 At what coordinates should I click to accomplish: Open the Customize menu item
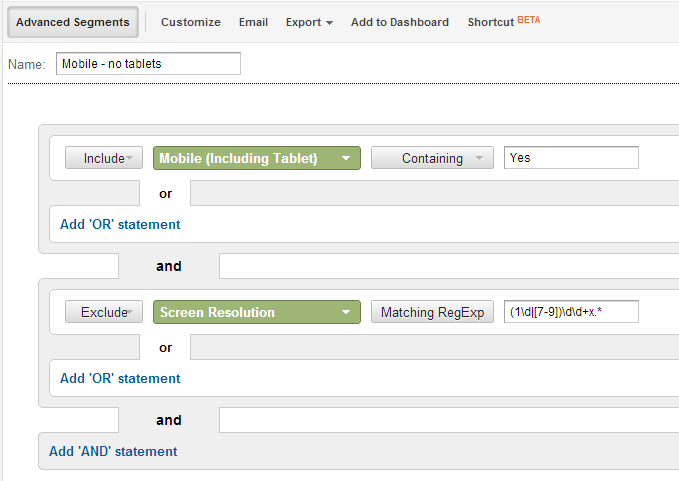coord(190,22)
